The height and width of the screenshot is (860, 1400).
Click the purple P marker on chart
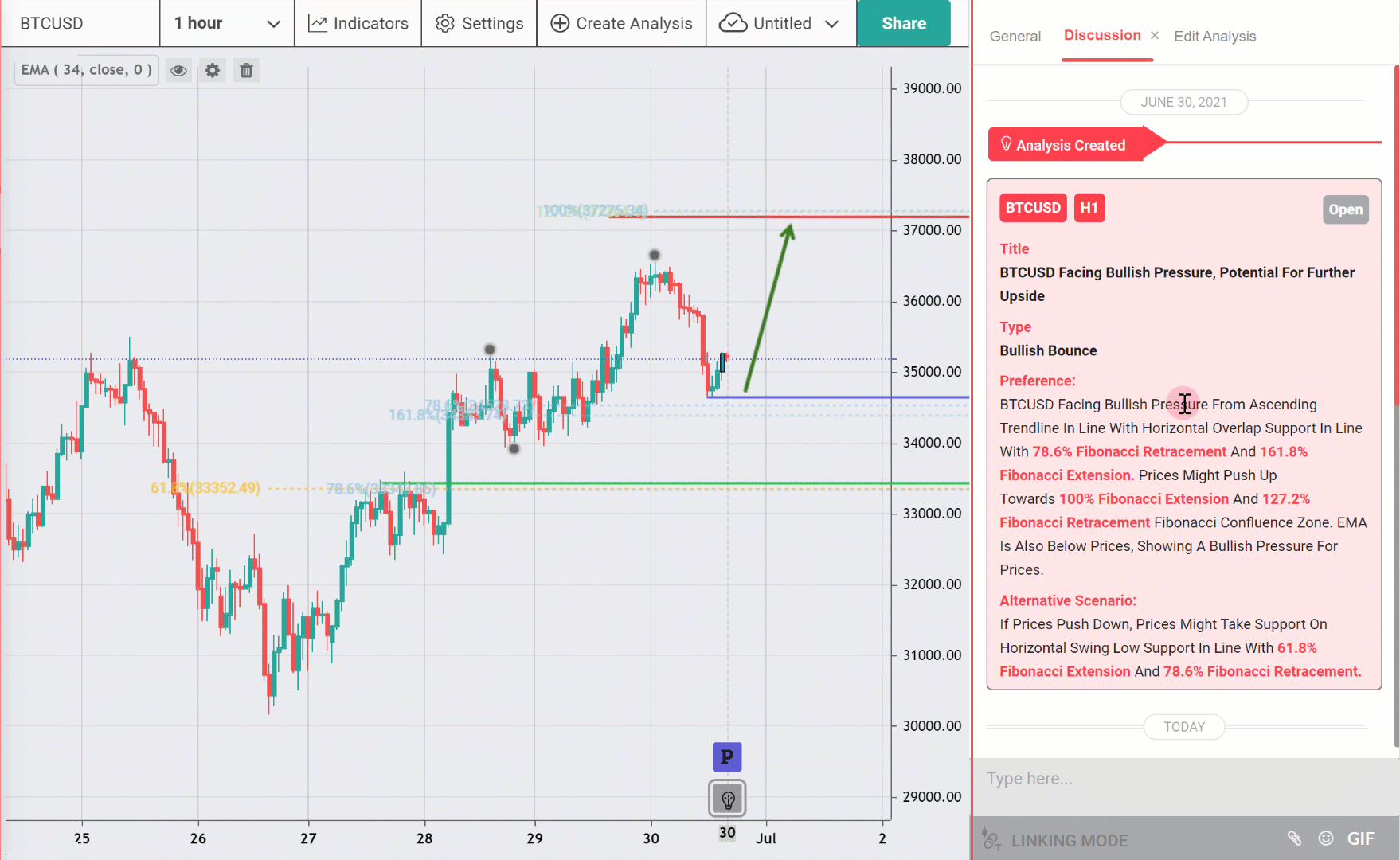pos(727,756)
